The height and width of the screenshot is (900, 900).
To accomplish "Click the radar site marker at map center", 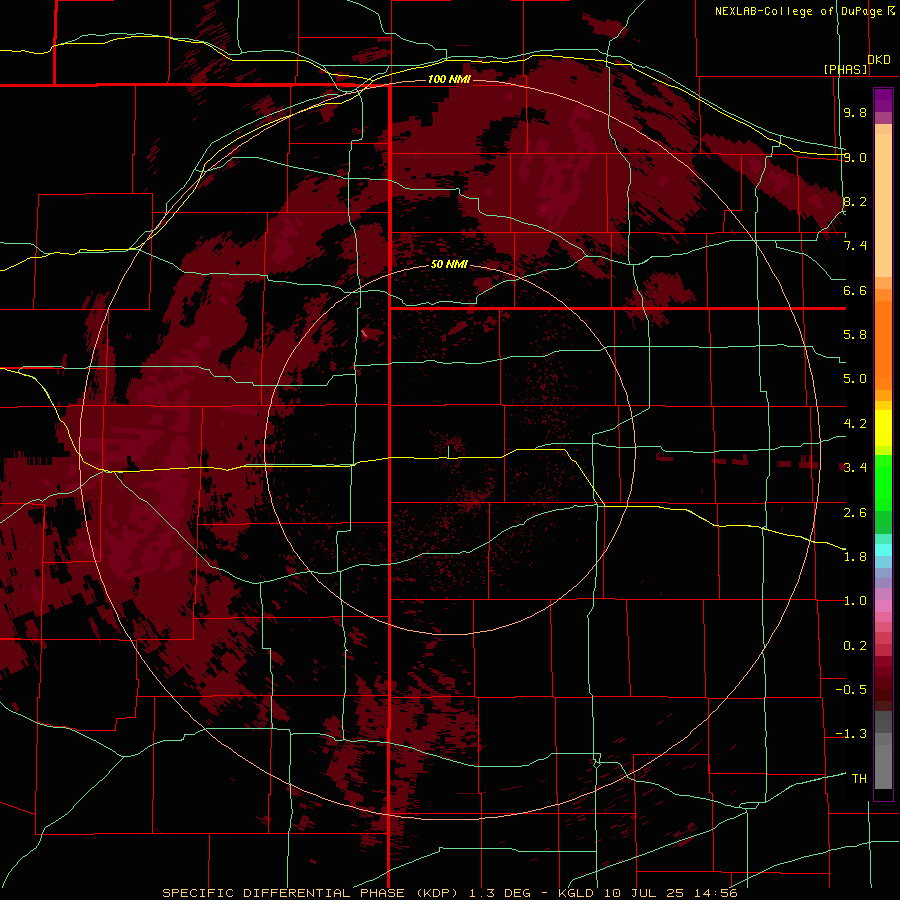I will coord(448,452).
